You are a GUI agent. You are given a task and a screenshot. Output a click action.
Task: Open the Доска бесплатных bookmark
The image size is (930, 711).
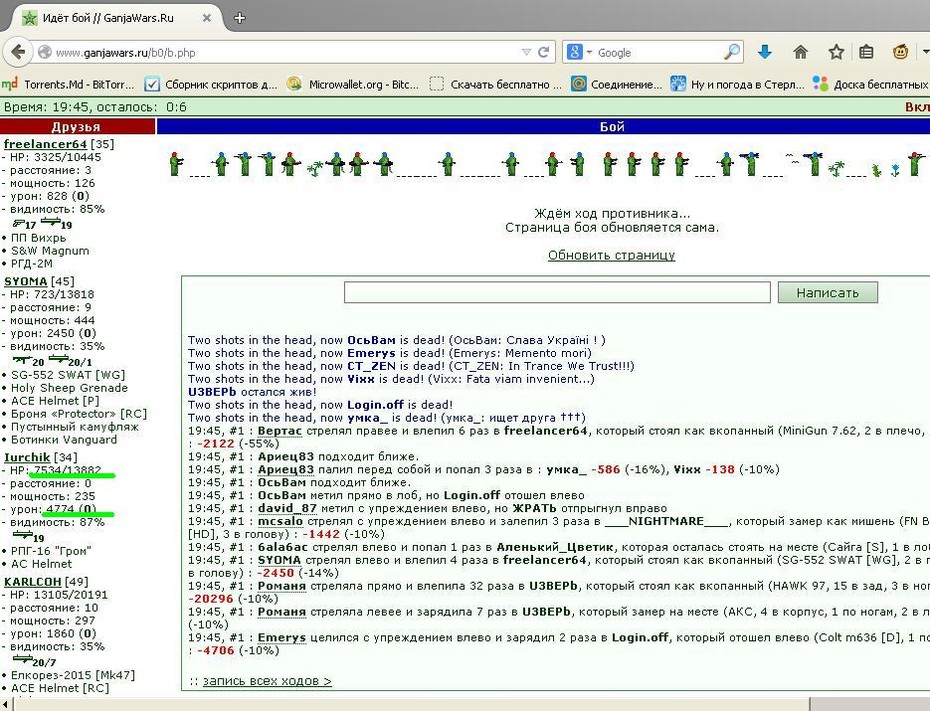click(871, 84)
